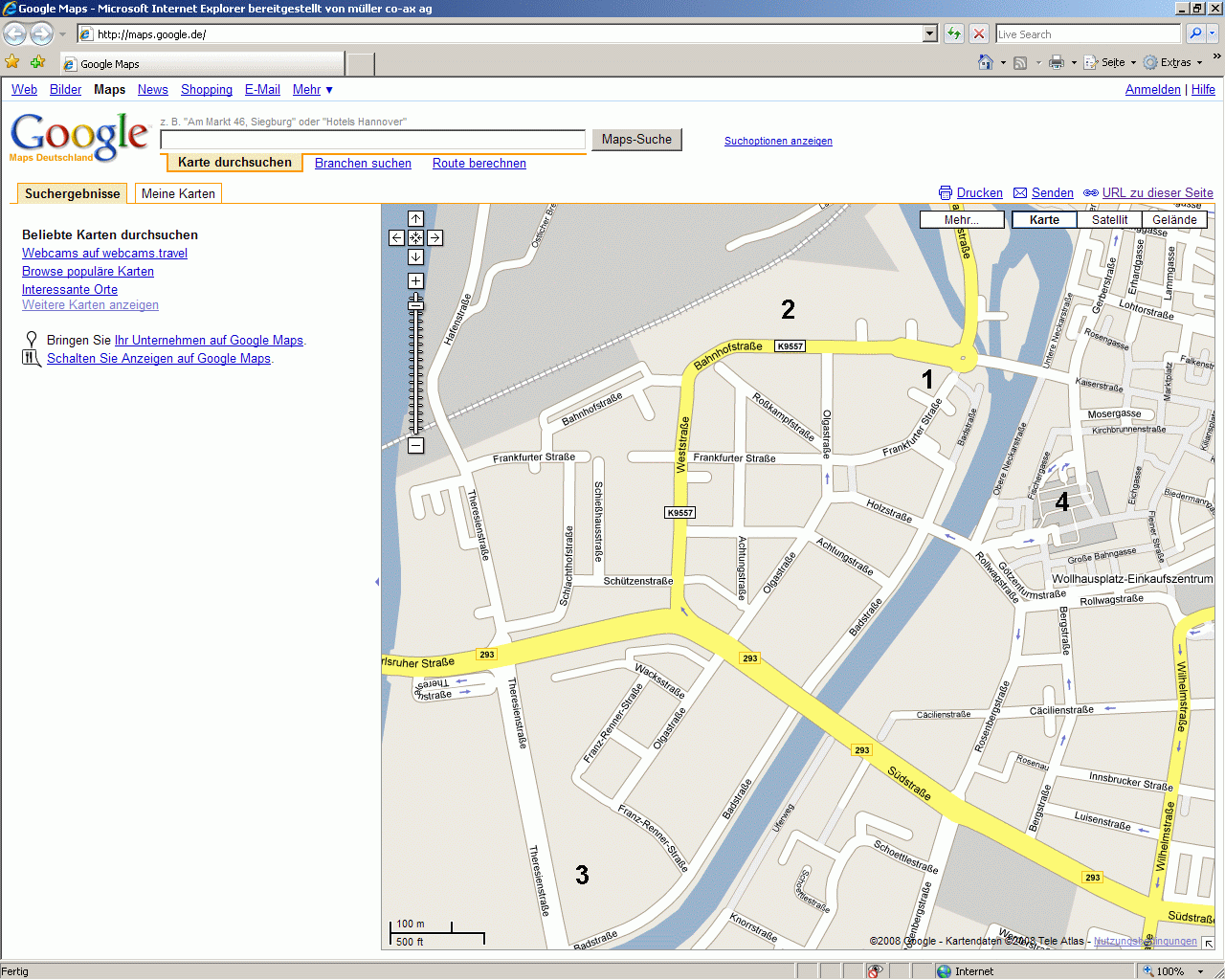The height and width of the screenshot is (980, 1225).
Task: Open the Seite menu dropdown
Action: pos(1111,62)
